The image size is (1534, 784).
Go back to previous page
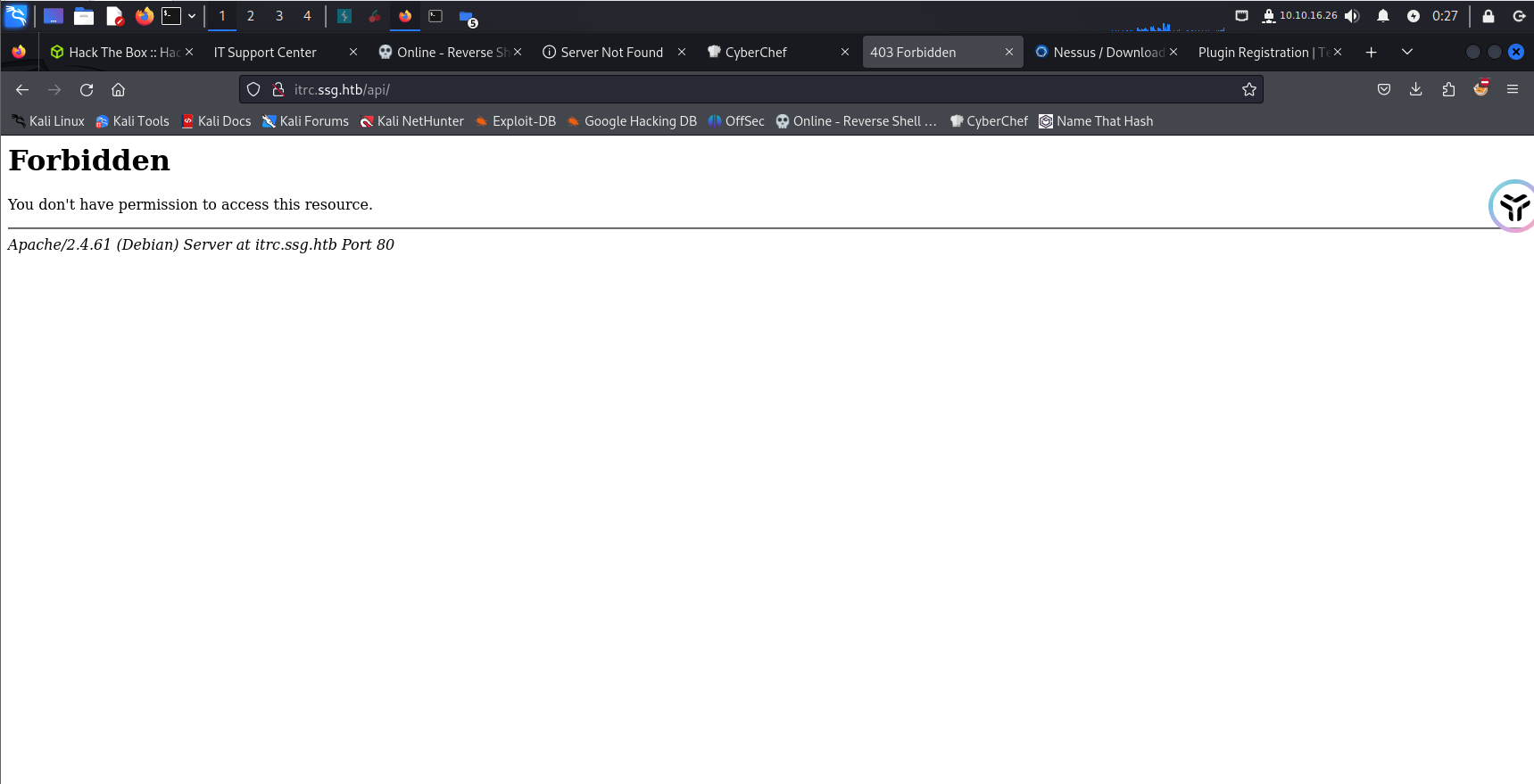tap(22, 89)
